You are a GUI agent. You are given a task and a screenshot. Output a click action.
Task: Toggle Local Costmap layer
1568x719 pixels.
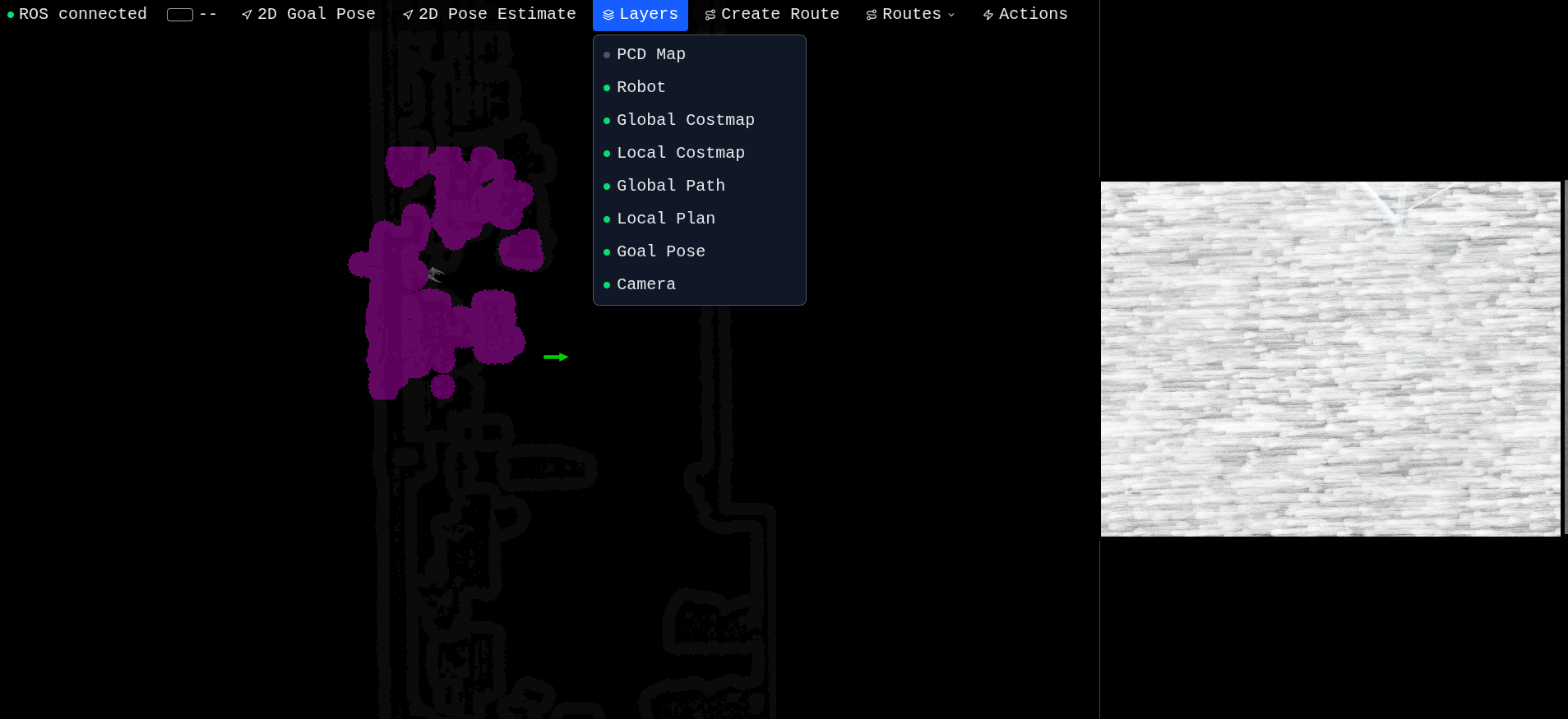coord(699,153)
